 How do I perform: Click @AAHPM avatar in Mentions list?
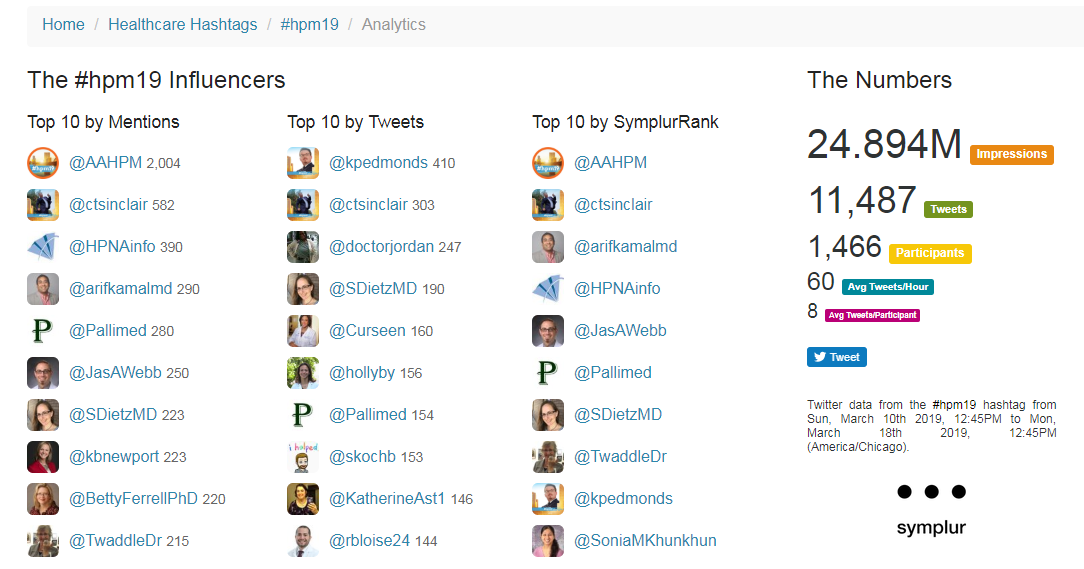coord(43,163)
